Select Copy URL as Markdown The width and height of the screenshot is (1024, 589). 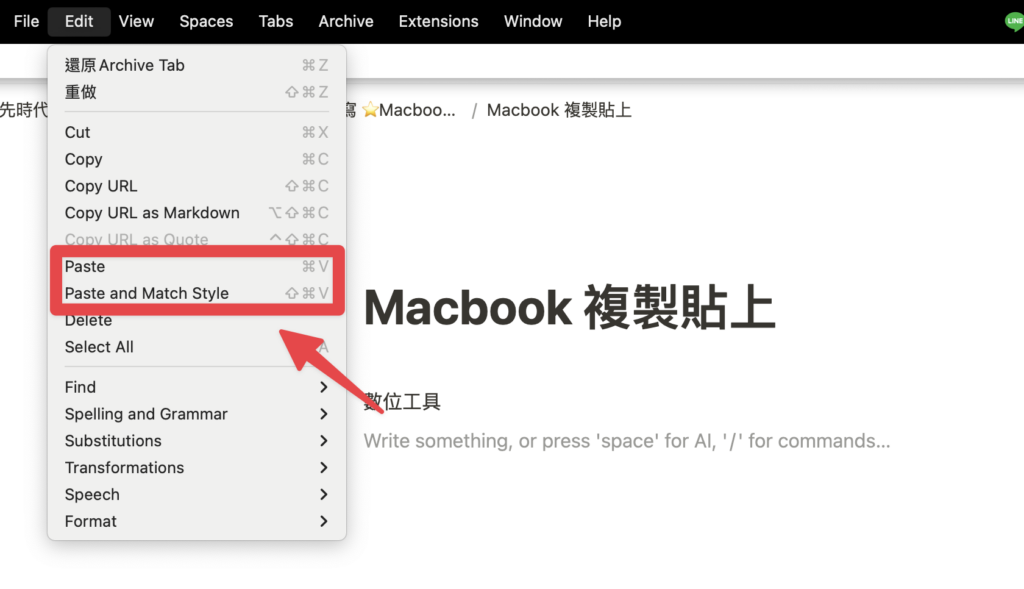click(x=197, y=213)
